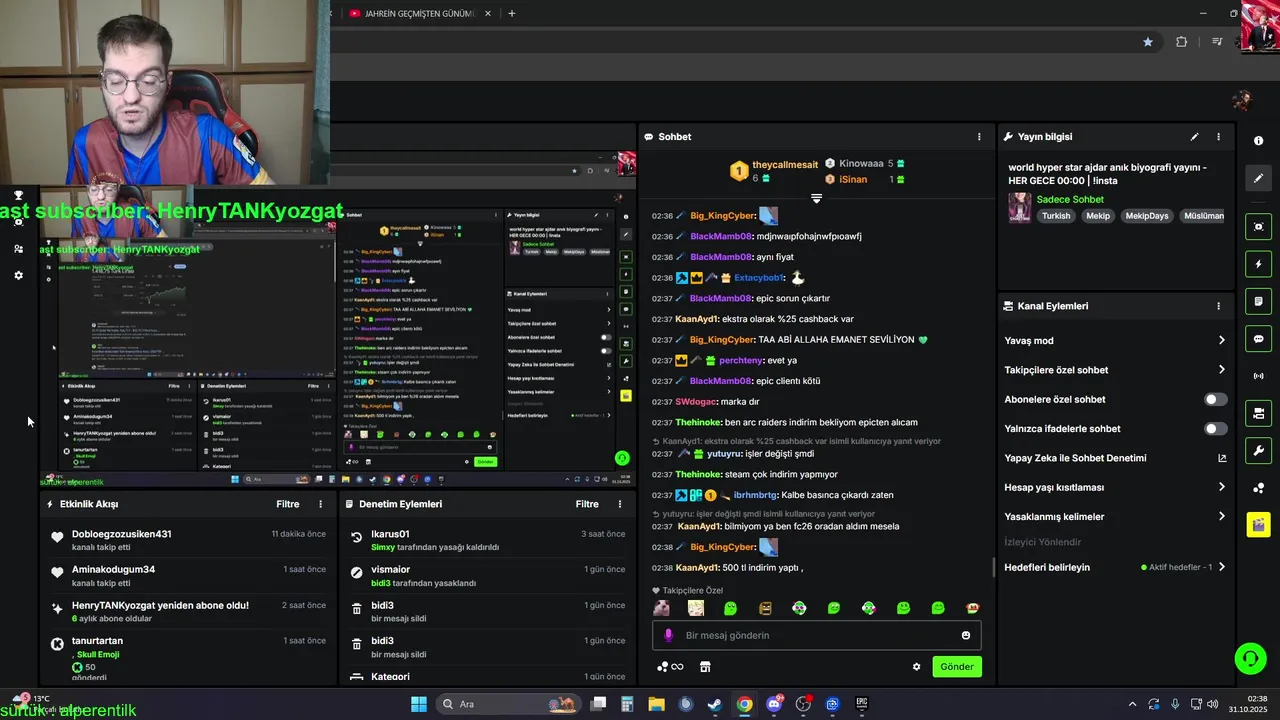Open the Ikarus01 moderation entry
The width and height of the screenshot is (1280, 720).
point(488,541)
